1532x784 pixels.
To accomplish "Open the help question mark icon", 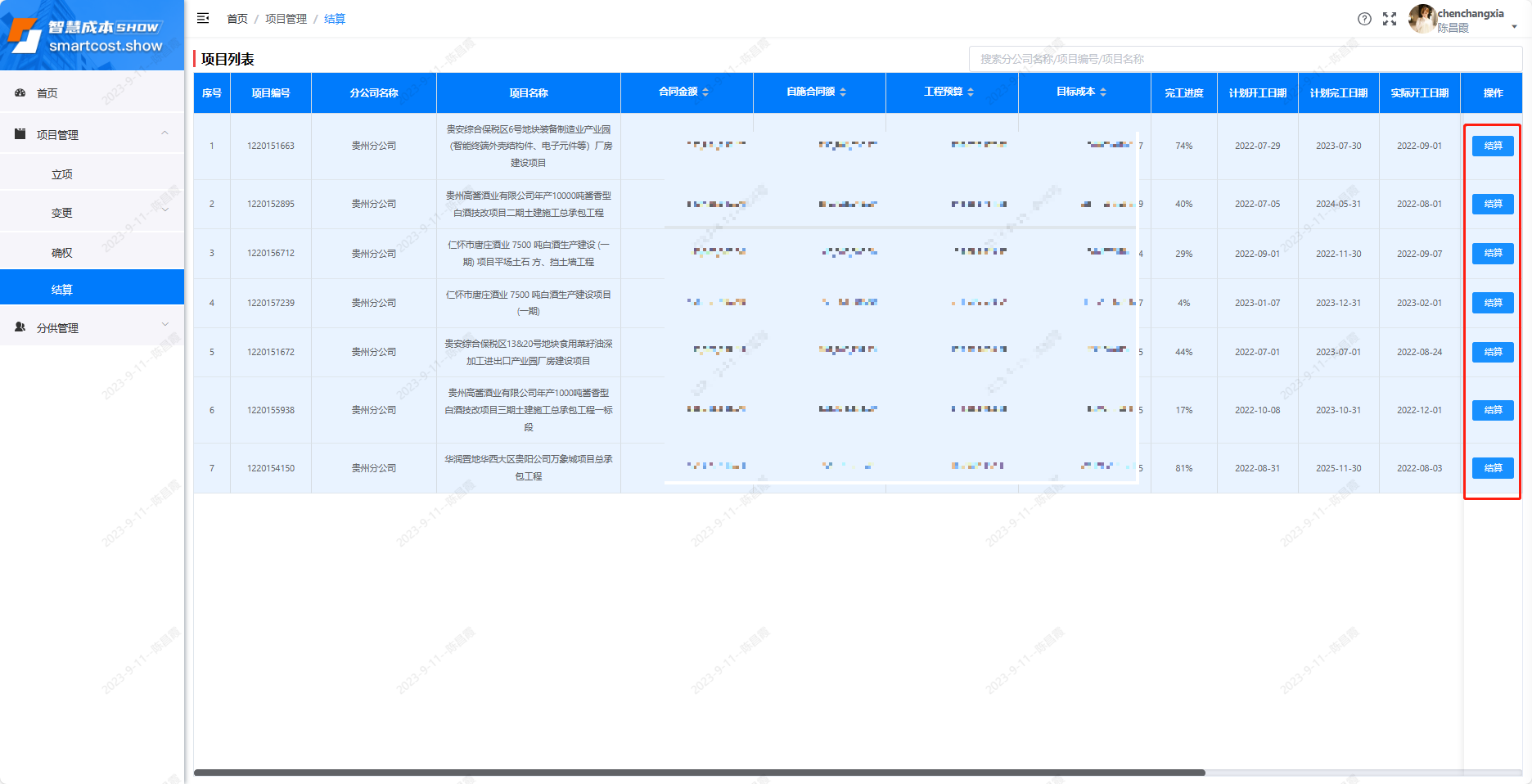I will (x=1364, y=19).
